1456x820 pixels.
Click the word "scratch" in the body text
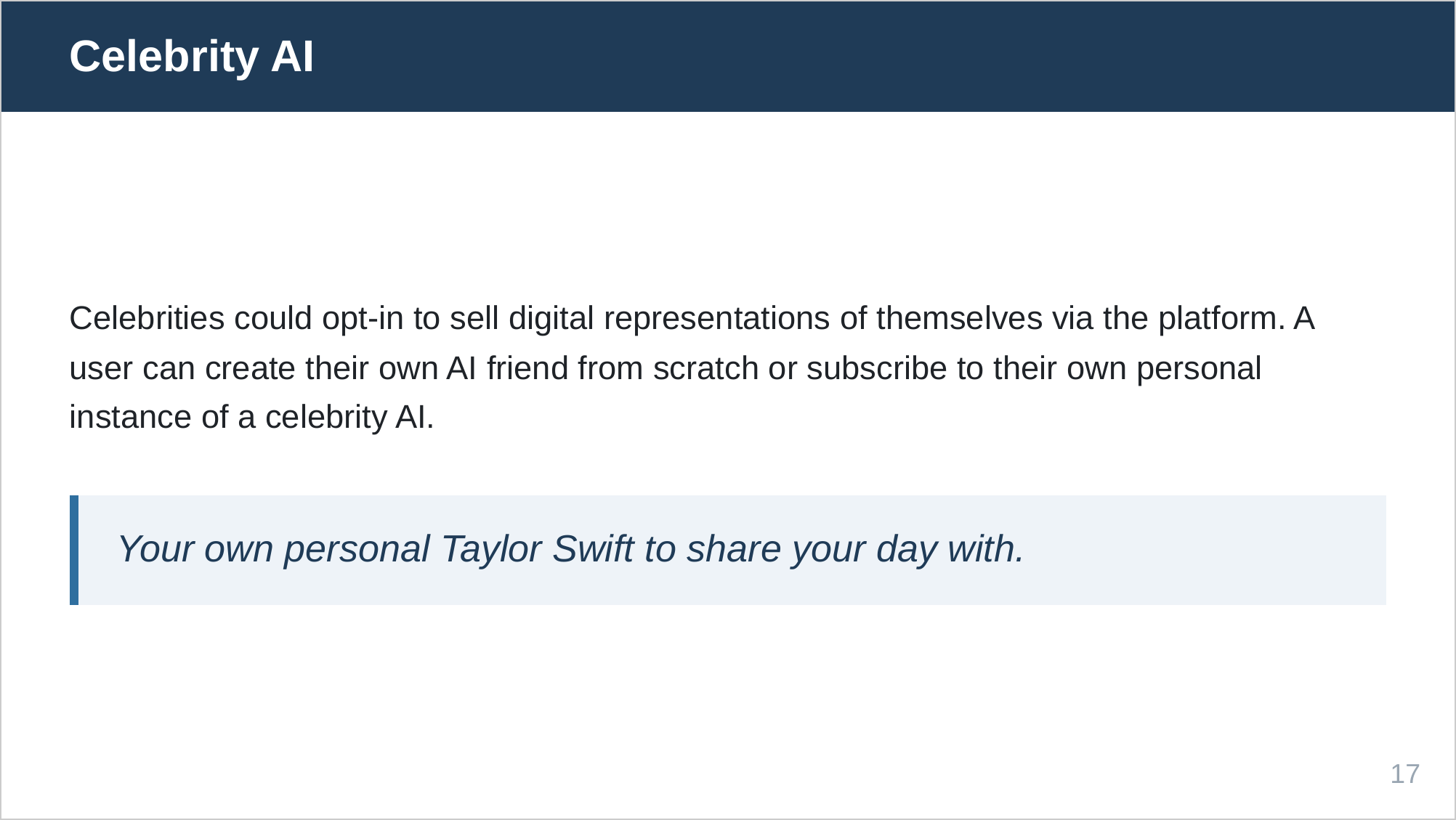point(705,368)
